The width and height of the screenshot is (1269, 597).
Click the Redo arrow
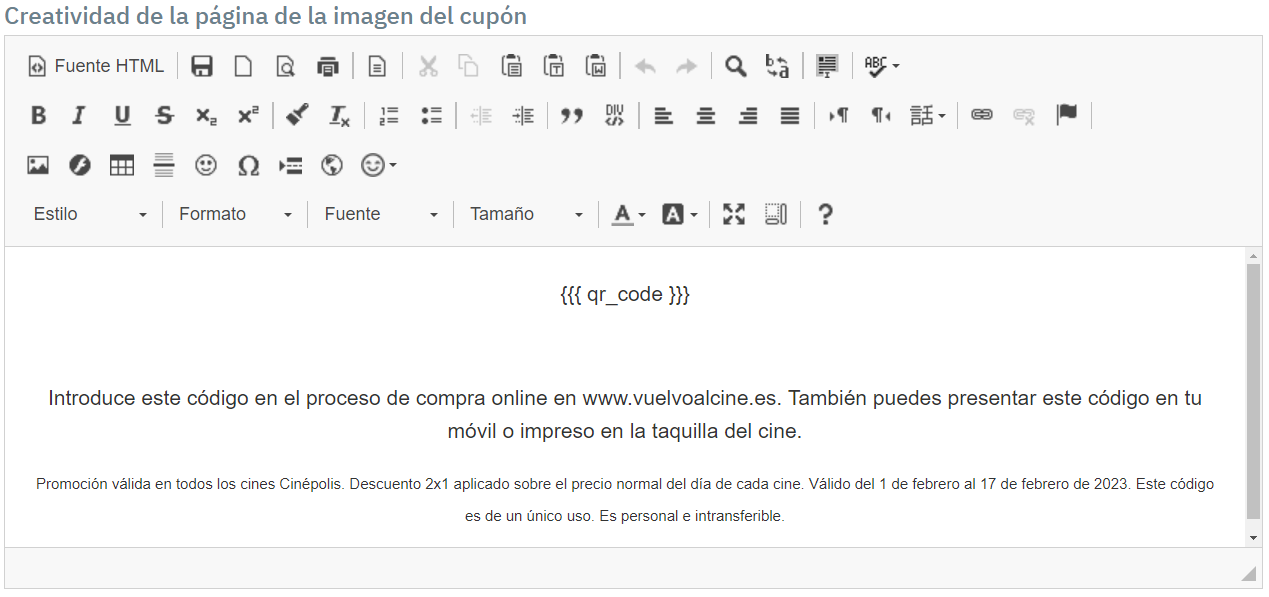686,66
